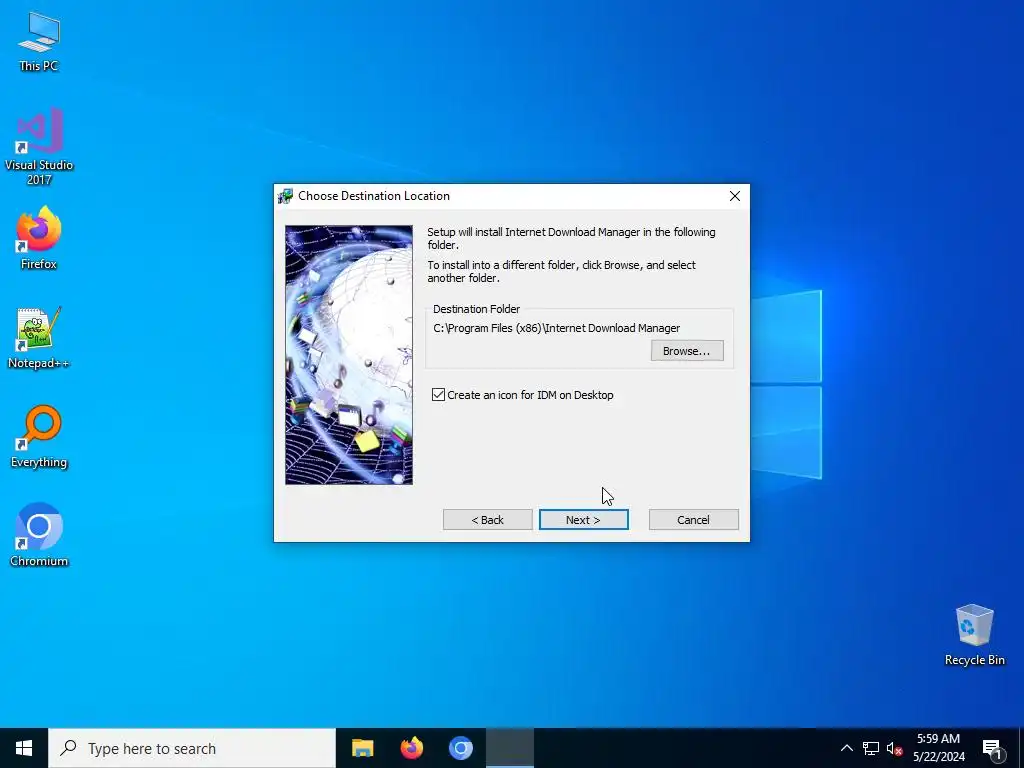Open the This PC desktop icon

(39, 42)
